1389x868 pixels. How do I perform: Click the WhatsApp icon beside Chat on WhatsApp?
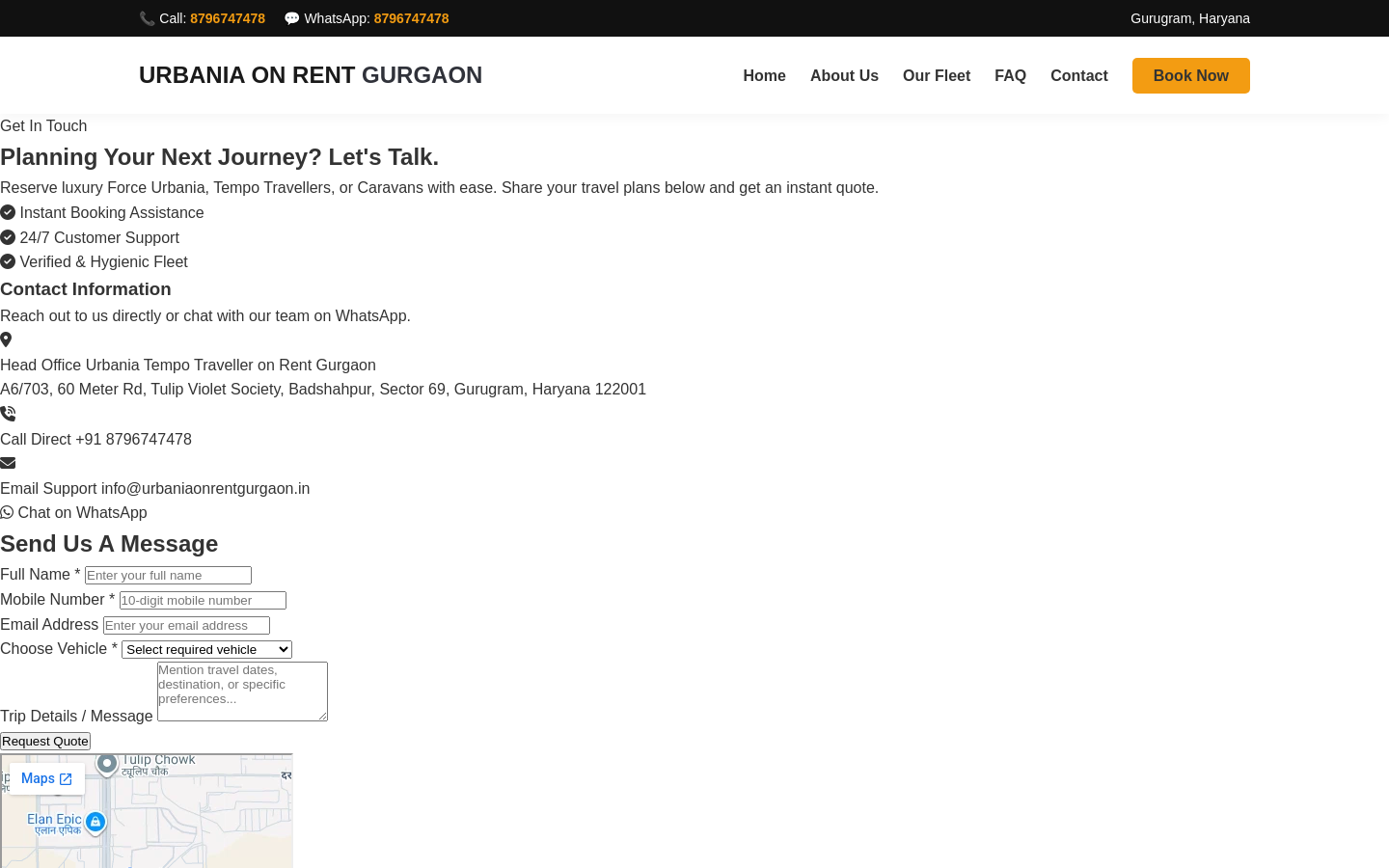[x=7, y=512]
